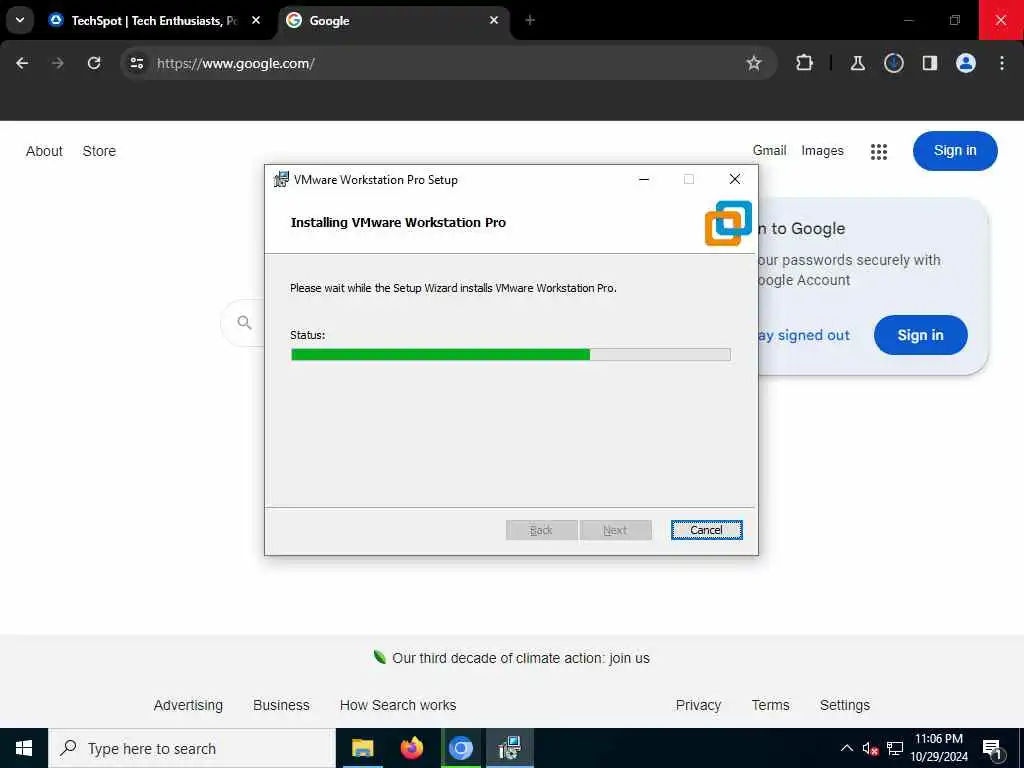The image size is (1024, 768).
Task: Click the Google search magnifier icon
Action: [245, 323]
